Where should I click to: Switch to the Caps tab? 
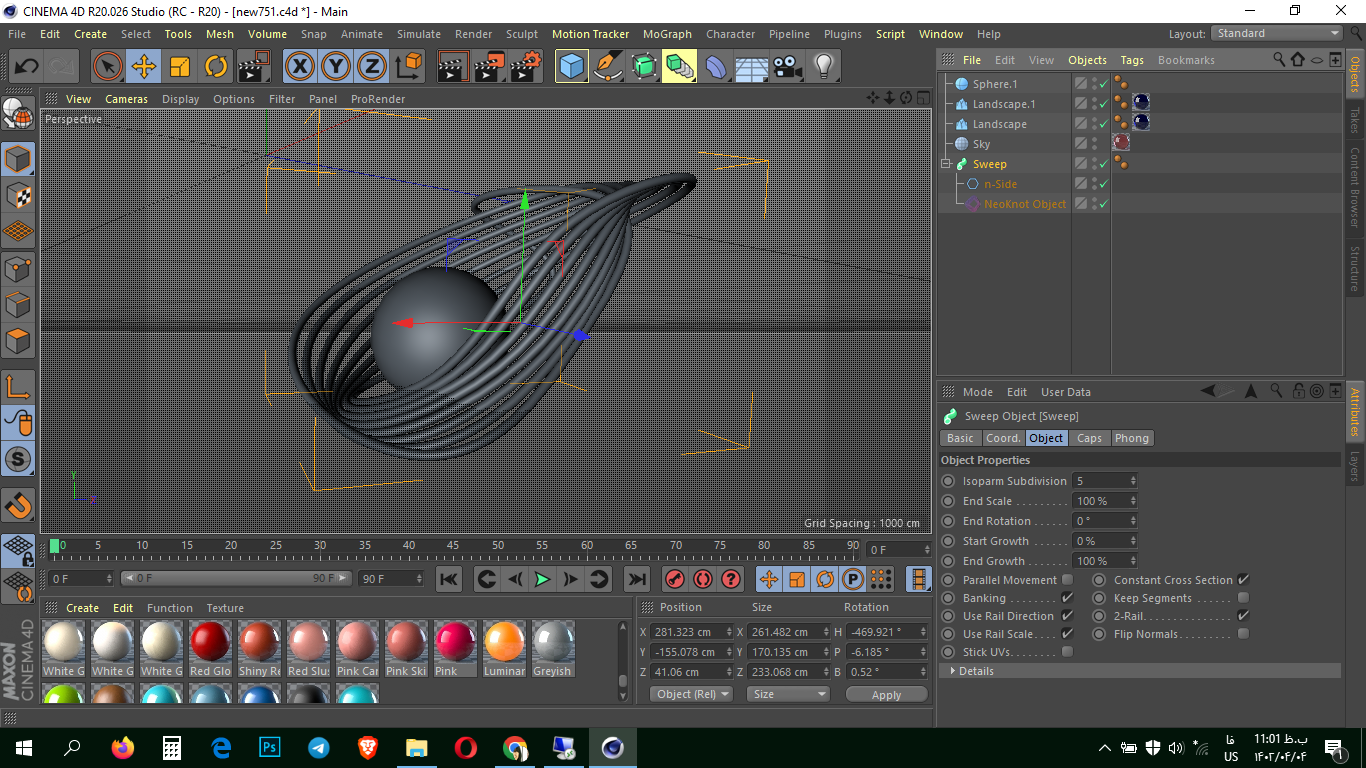pos(1090,438)
